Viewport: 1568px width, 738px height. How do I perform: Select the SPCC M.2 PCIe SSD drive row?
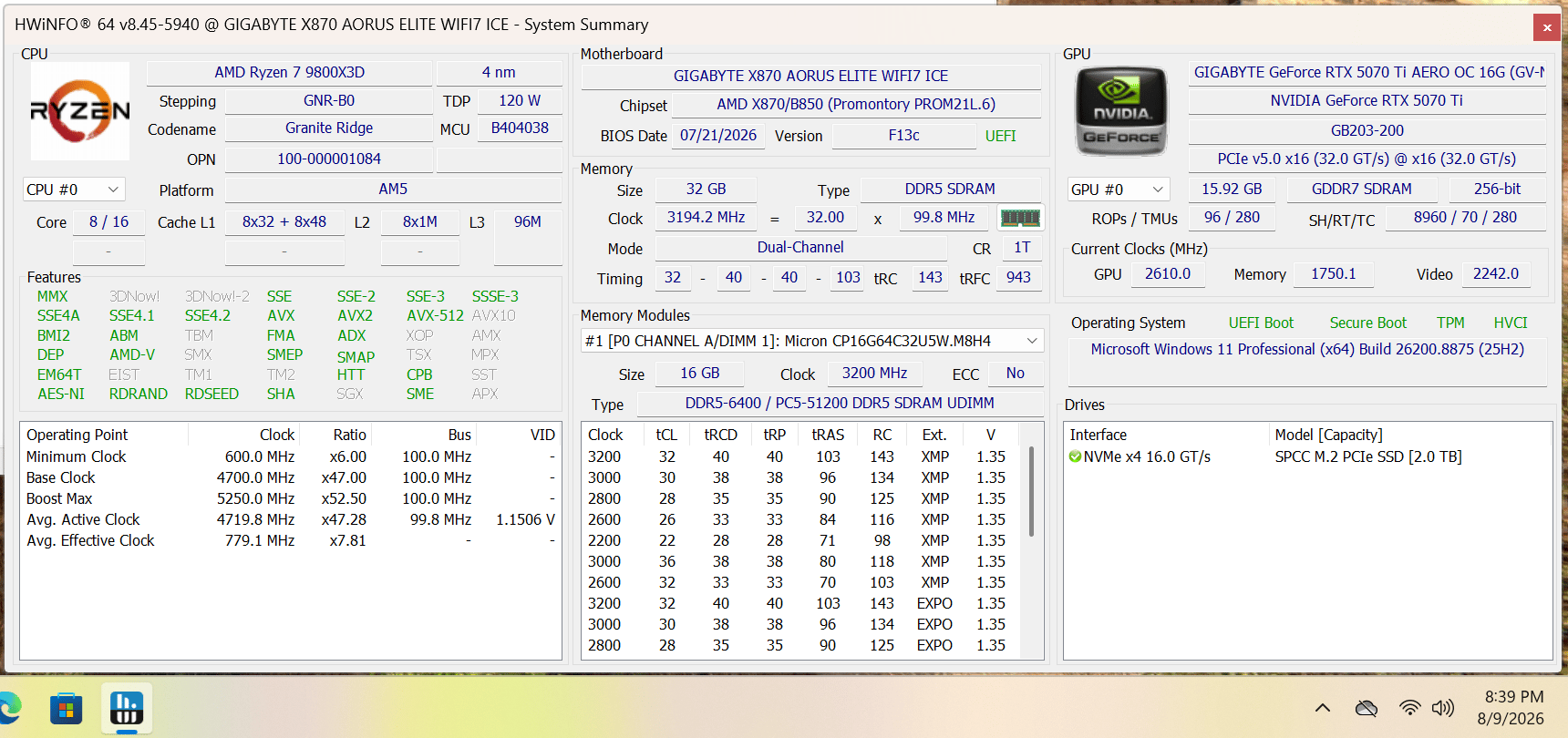1307,456
